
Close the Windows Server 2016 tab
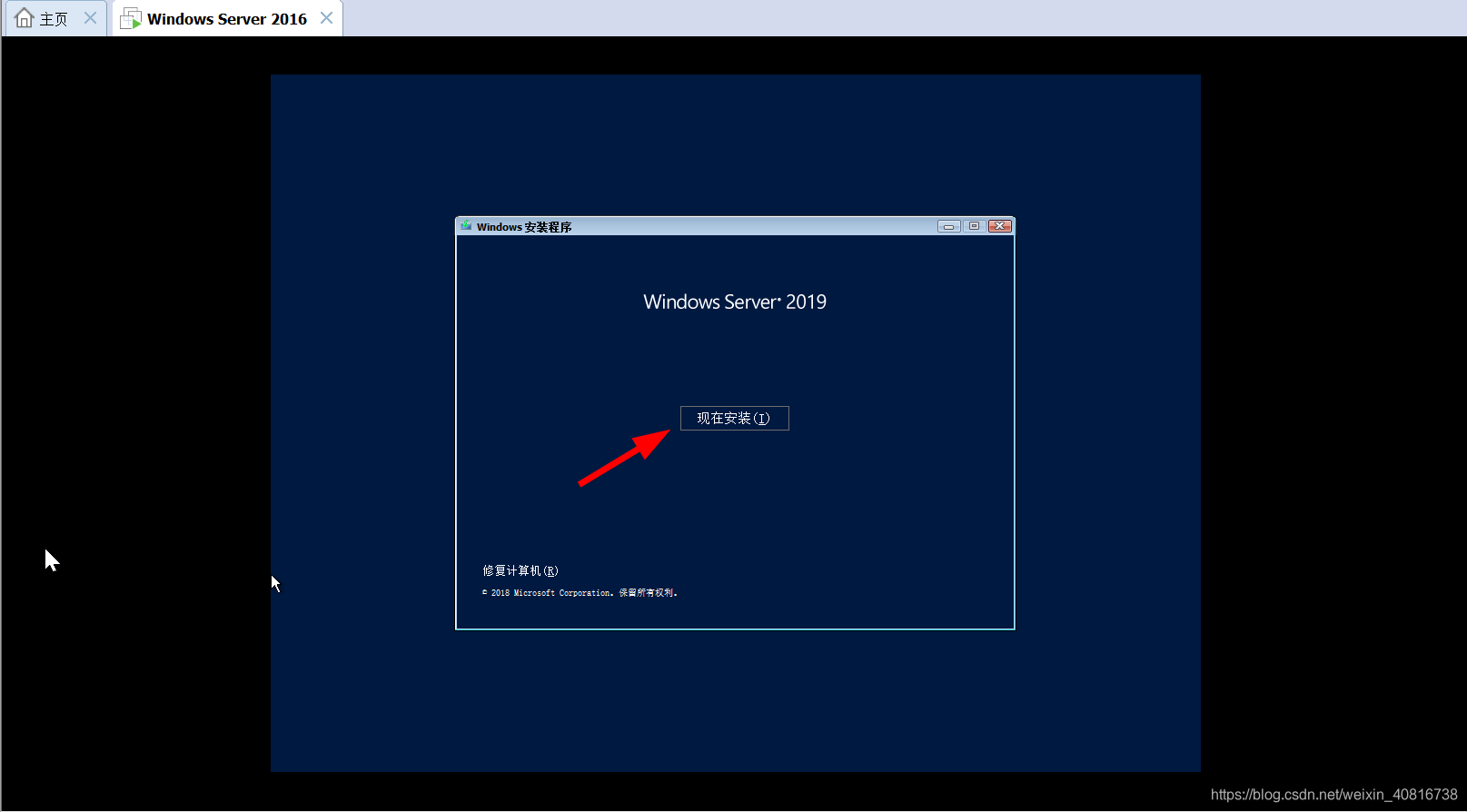pos(326,18)
